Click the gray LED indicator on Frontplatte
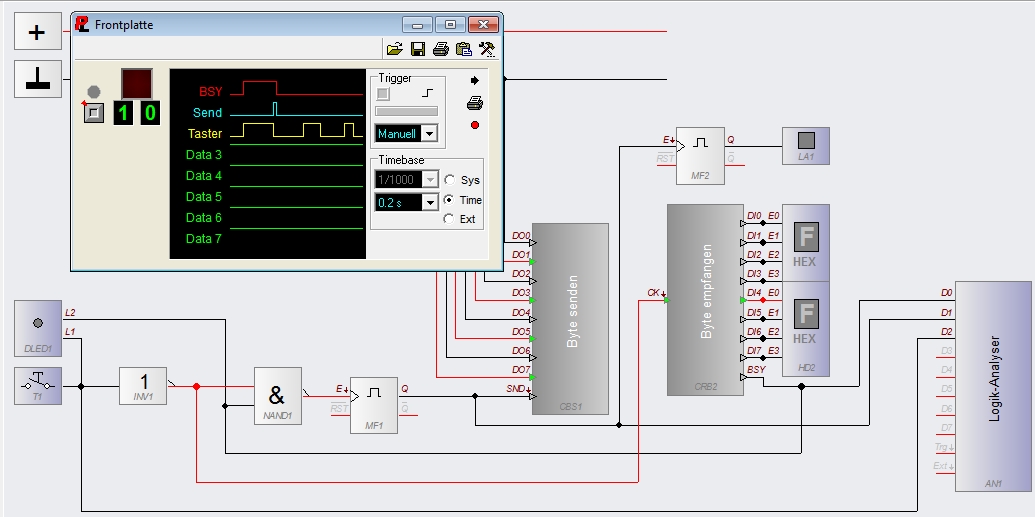This screenshot has height=517, width=1035. [x=94, y=92]
